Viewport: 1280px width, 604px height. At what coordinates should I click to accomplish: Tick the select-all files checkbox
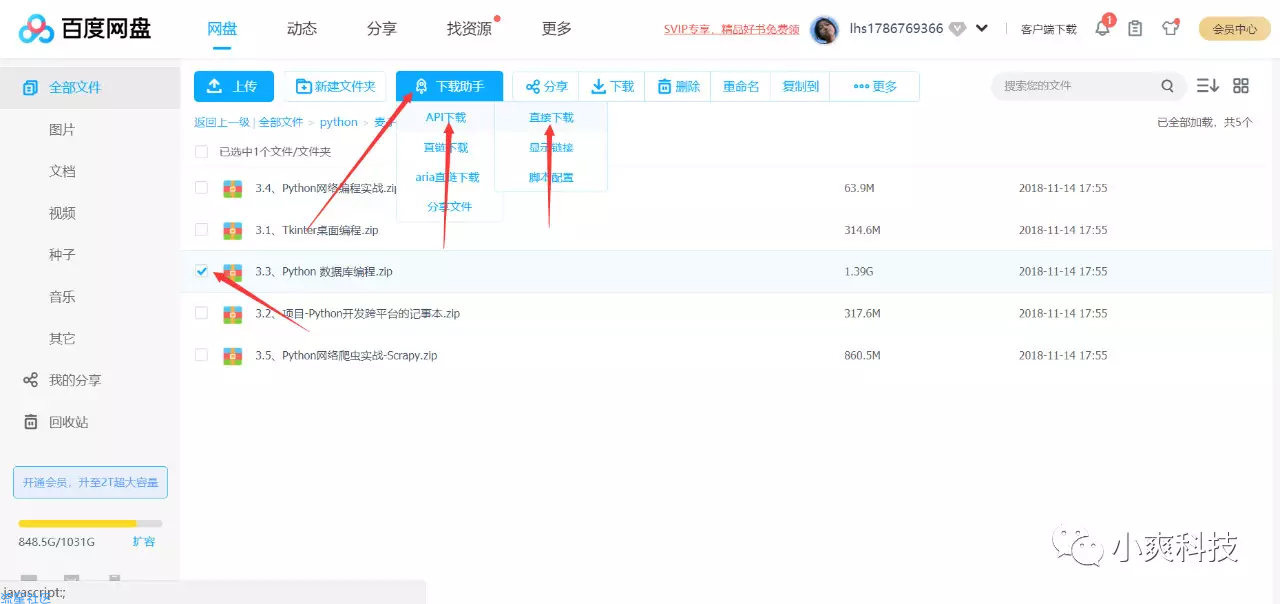(201, 152)
